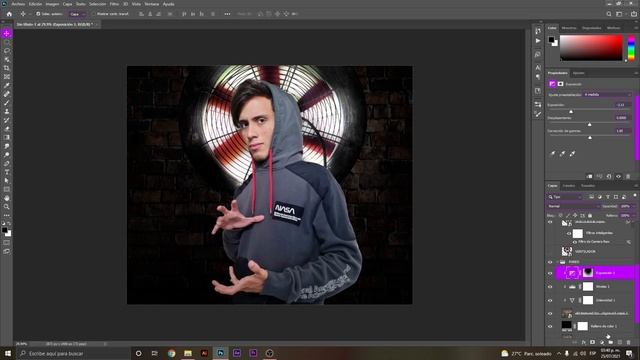Viewport: 640px width, 360px height.
Task: Open the Capa auto-select dropdown
Action: pos(77,14)
